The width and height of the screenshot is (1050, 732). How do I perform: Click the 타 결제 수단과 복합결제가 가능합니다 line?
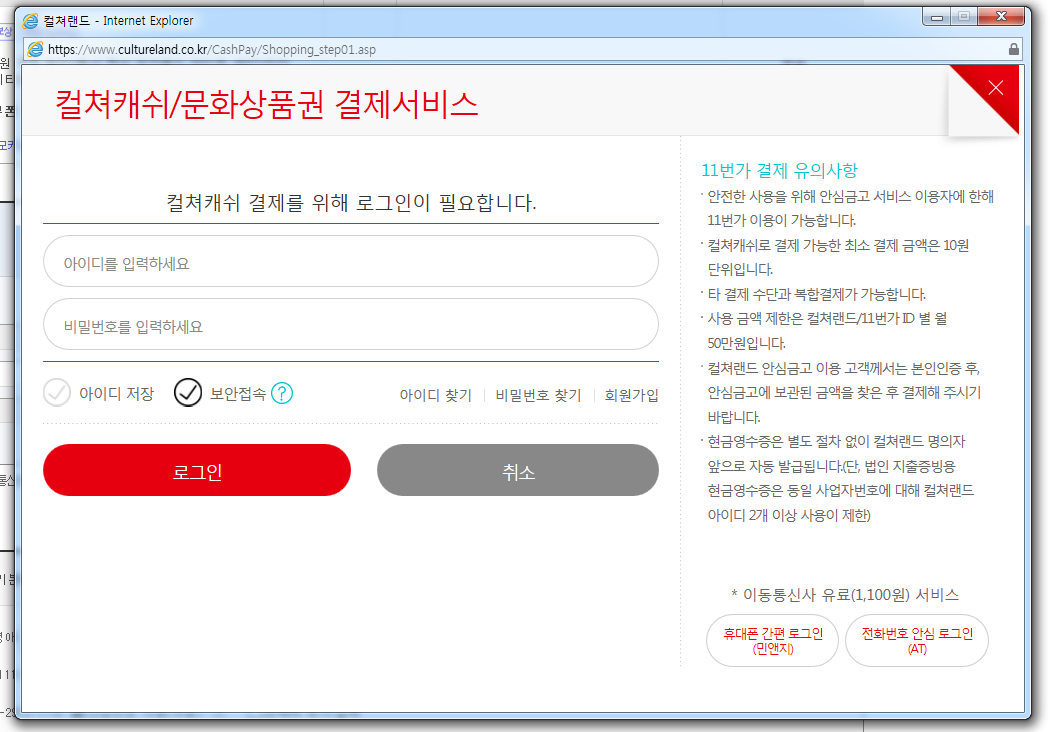[x=816, y=294]
